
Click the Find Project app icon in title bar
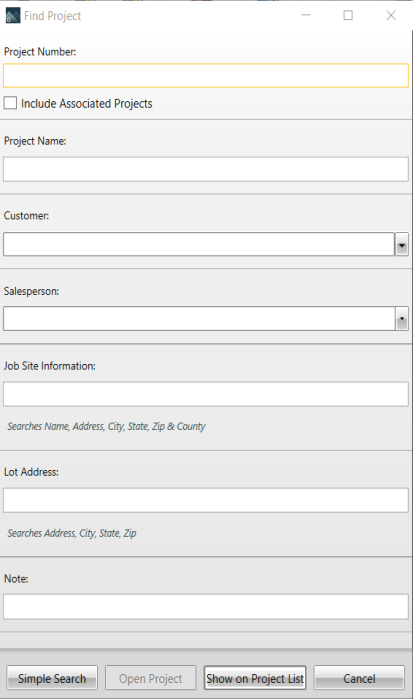[x=13, y=16]
